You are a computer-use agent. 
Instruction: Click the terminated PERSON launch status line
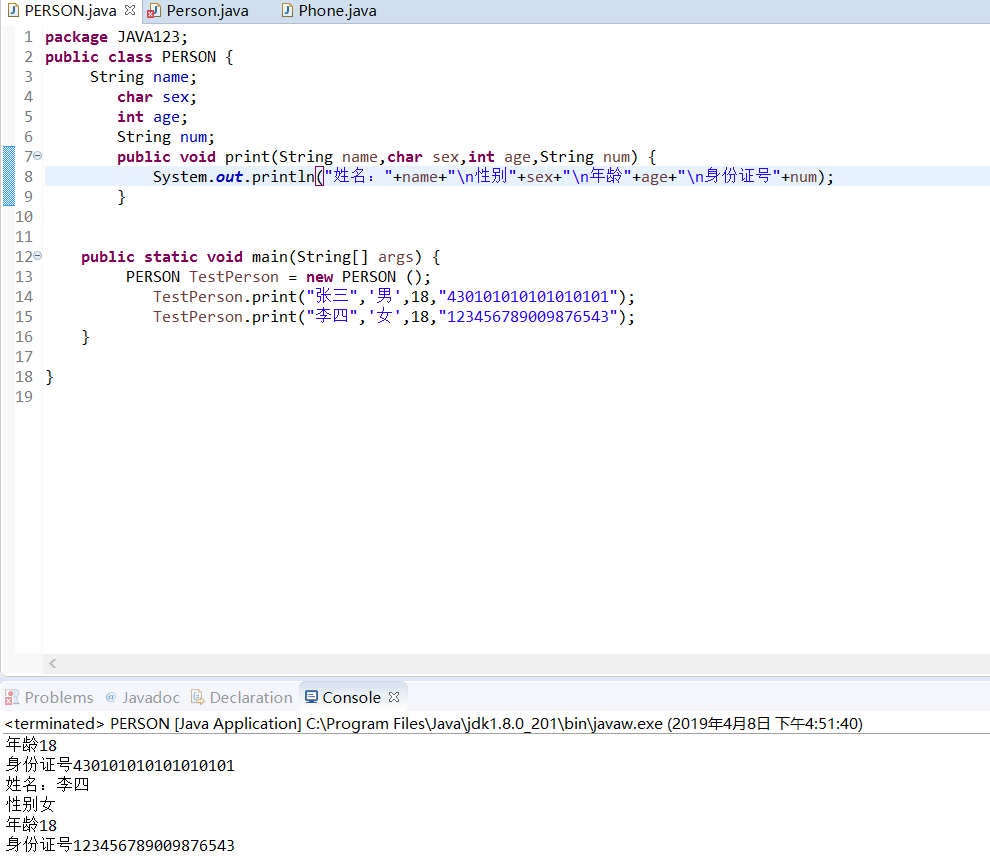pos(433,723)
